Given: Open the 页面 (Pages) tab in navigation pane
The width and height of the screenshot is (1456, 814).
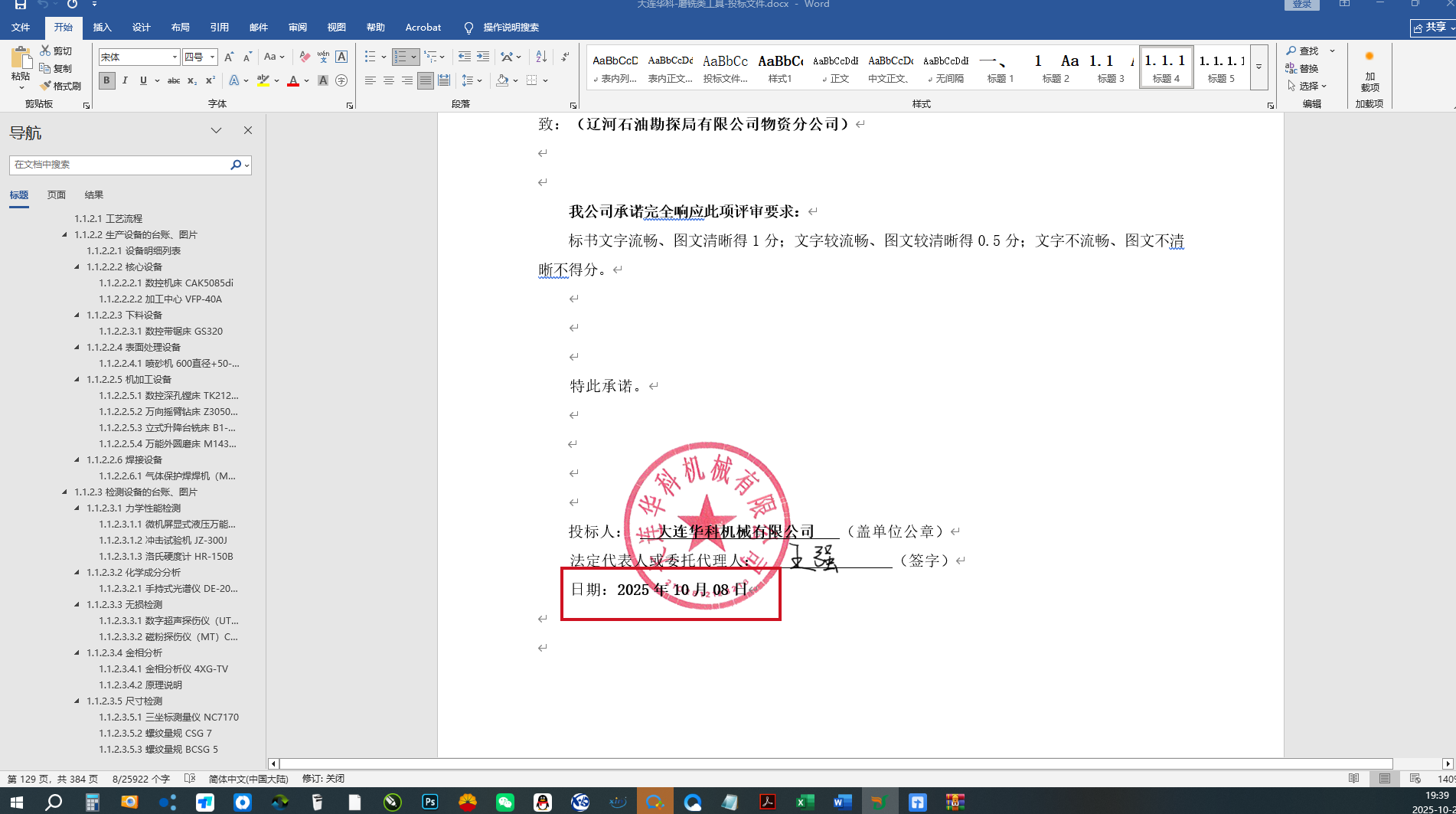Looking at the screenshot, I should [57, 195].
